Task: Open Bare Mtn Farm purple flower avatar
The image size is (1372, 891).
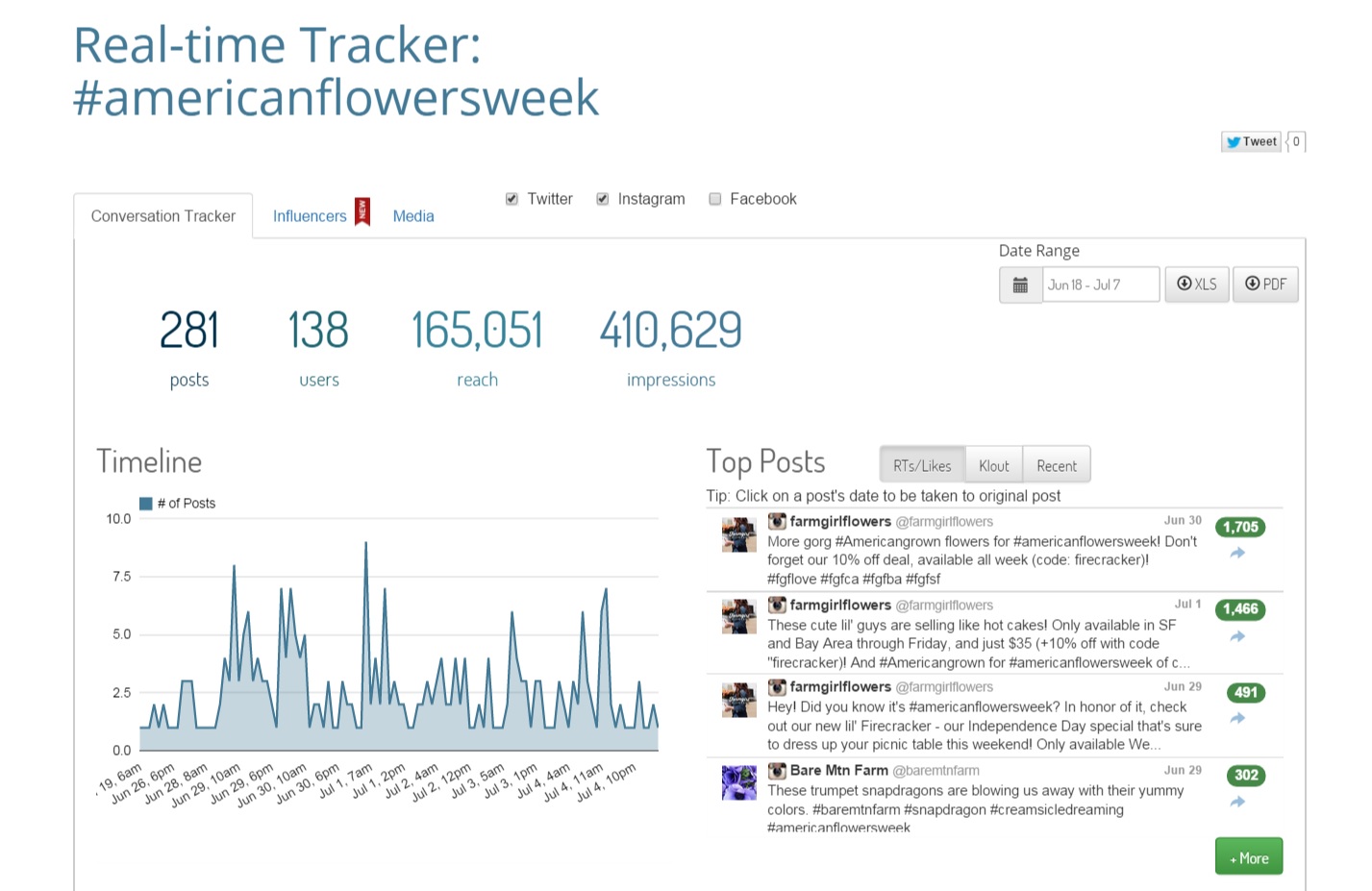Action: tap(739, 782)
